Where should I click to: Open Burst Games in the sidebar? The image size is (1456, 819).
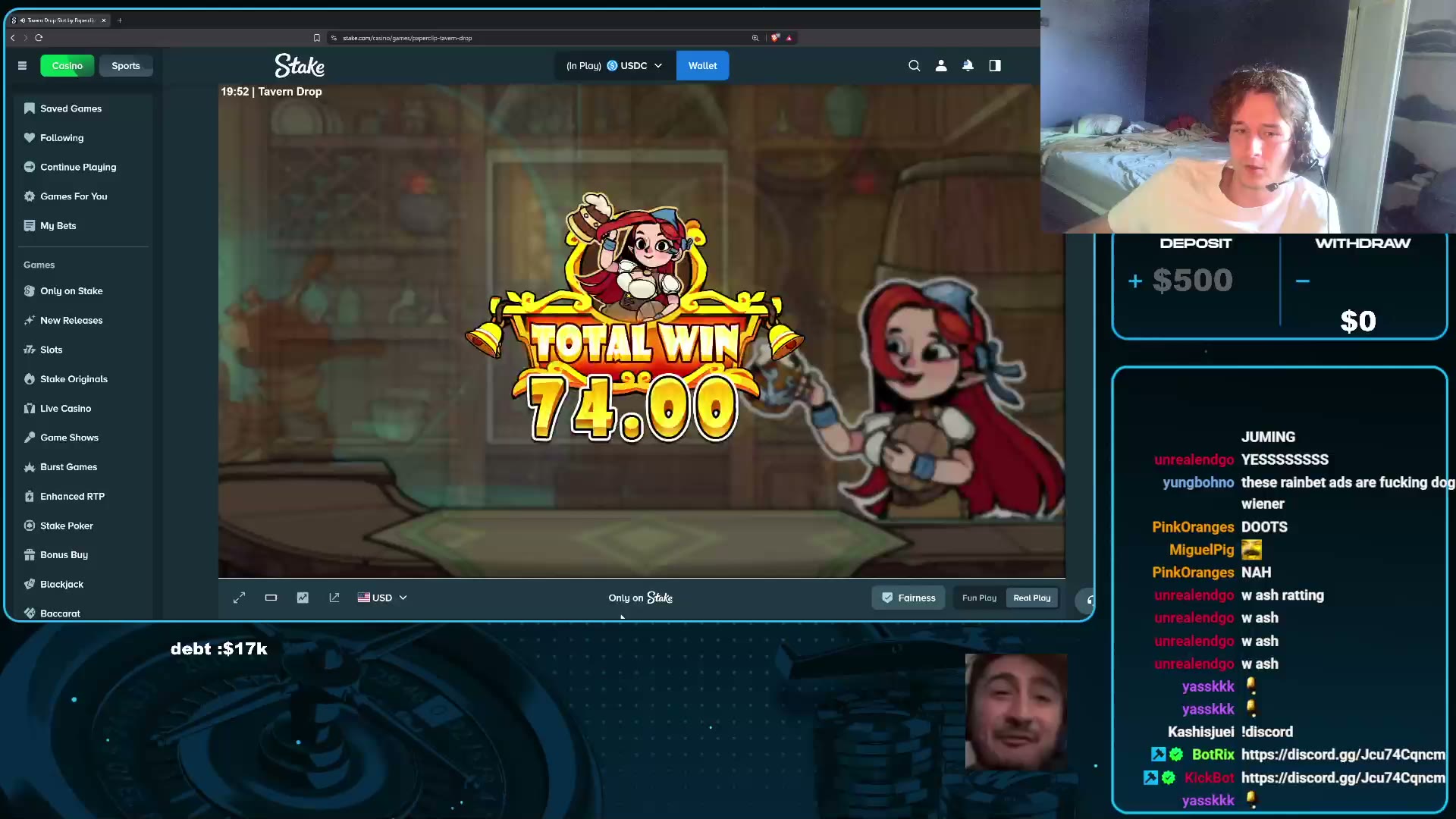pos(83,467)
